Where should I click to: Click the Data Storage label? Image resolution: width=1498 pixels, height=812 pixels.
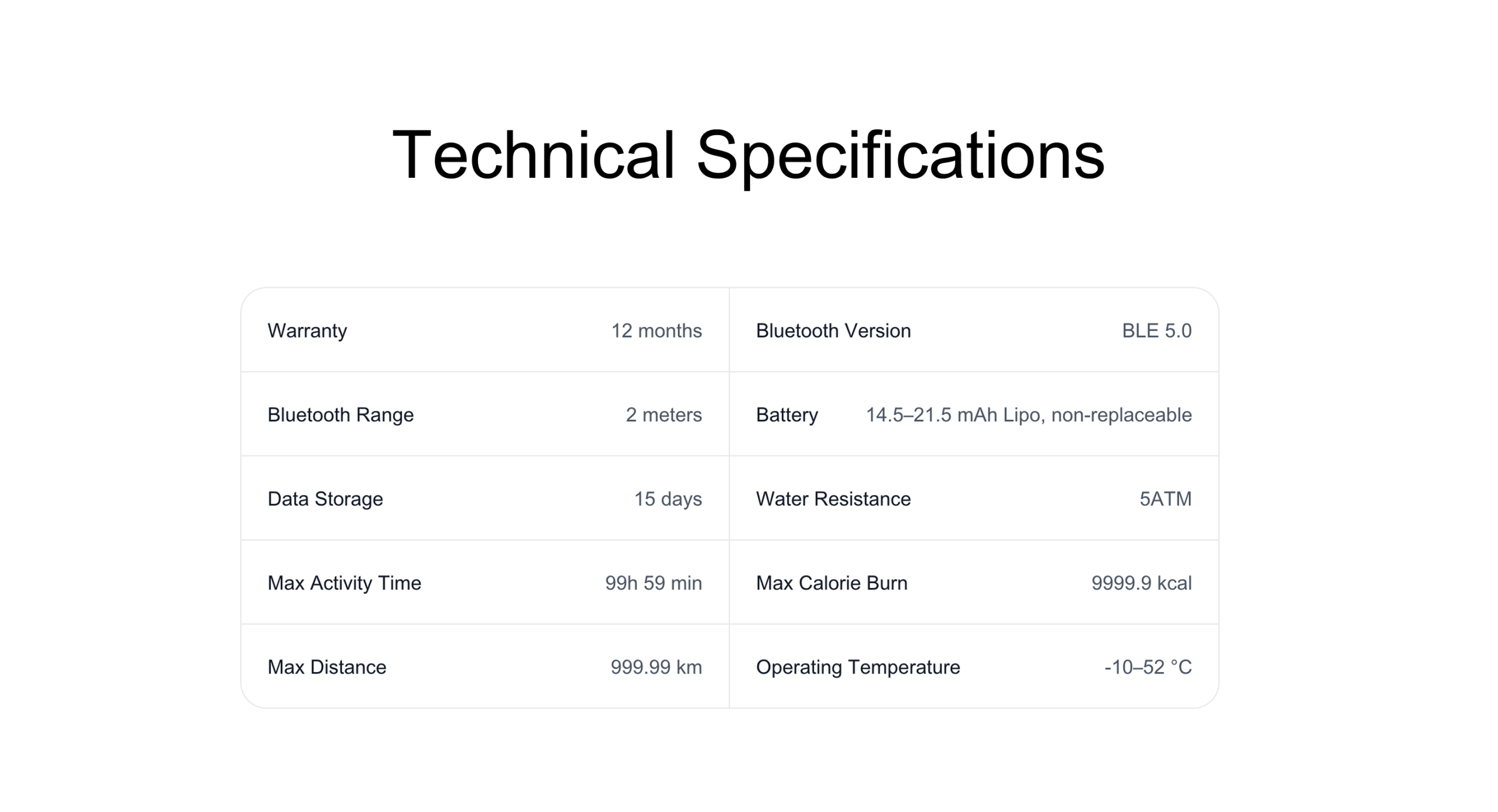325,499
